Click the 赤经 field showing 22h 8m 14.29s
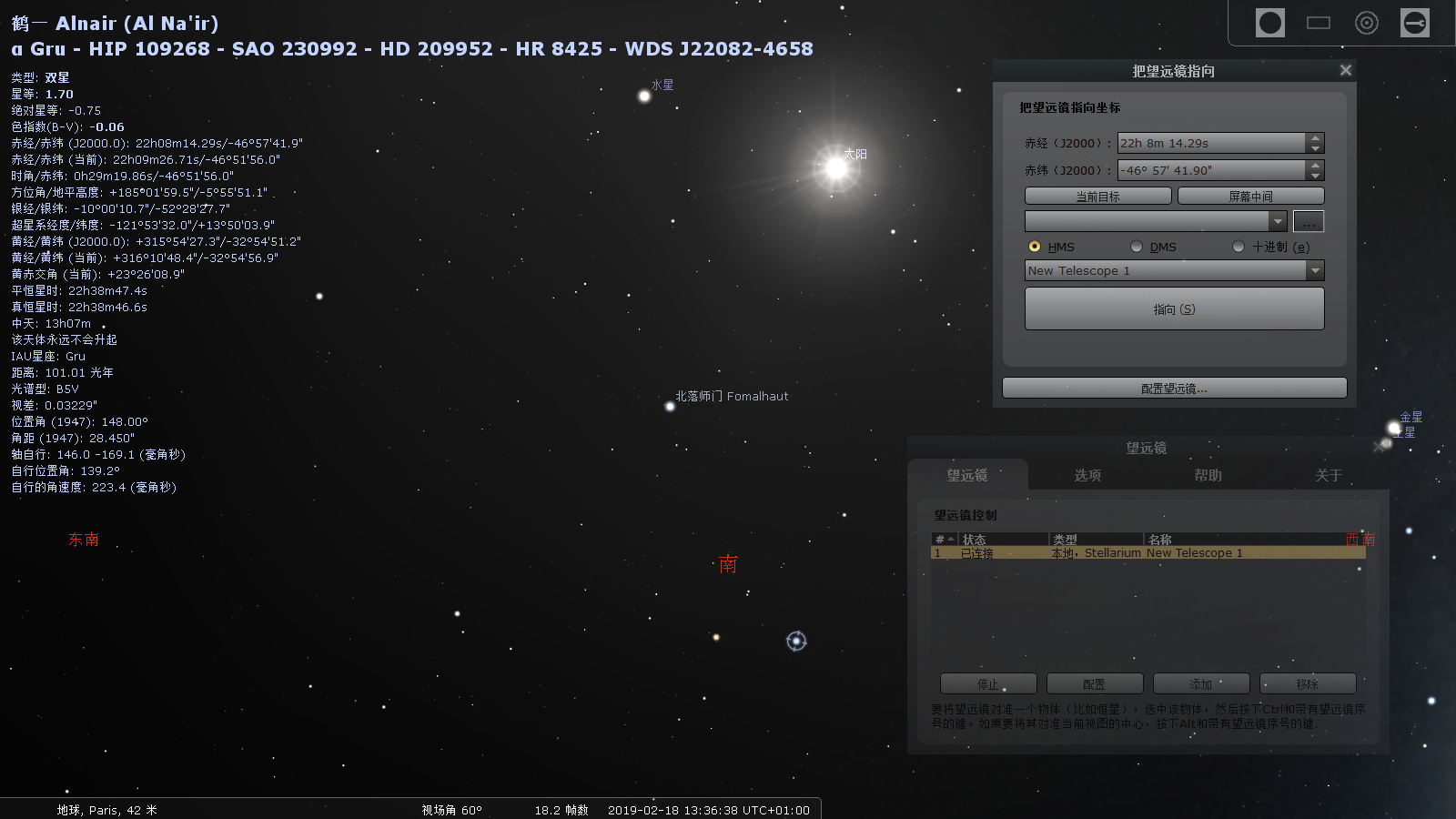1456x819 pixels. coord(1211,143)
